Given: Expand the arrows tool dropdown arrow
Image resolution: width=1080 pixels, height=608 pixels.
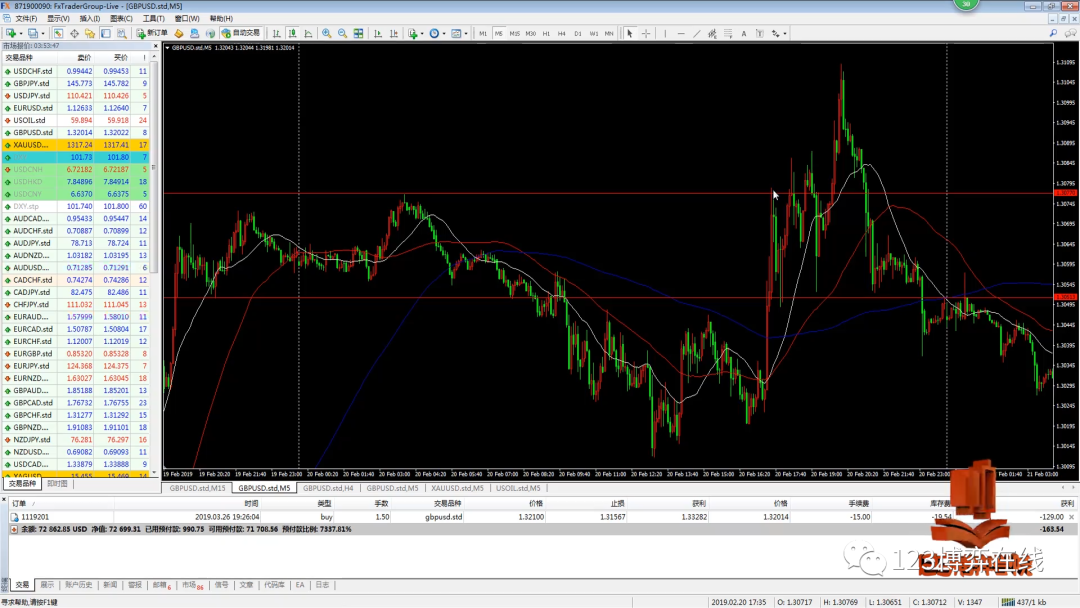Looking at the screenshot, I should [785, 33].
